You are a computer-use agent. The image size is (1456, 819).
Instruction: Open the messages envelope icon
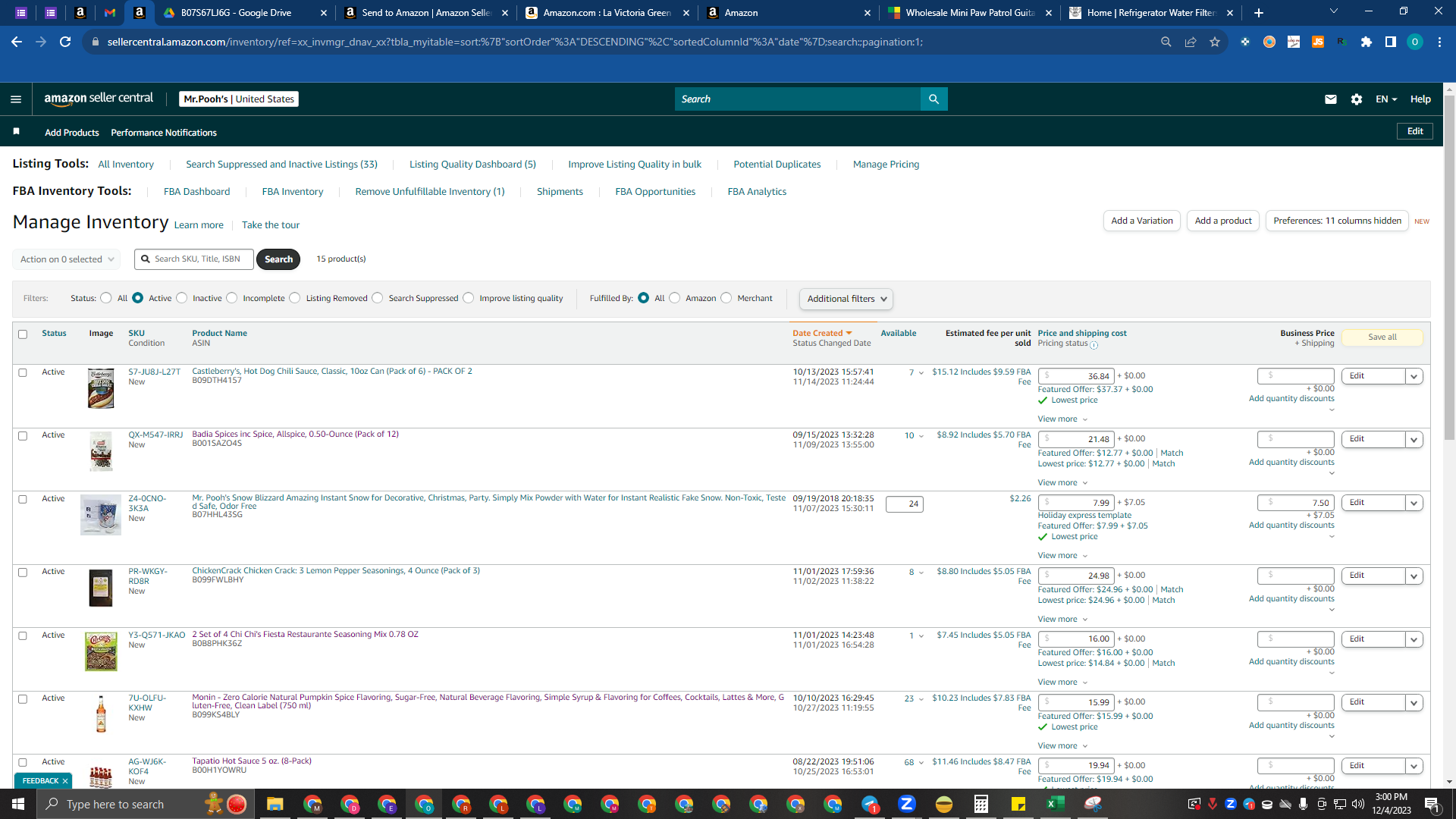1330,99
